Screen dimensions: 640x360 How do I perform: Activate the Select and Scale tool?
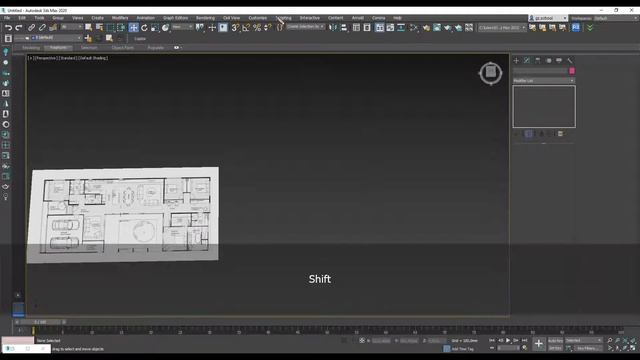click(x=155, y=28)
